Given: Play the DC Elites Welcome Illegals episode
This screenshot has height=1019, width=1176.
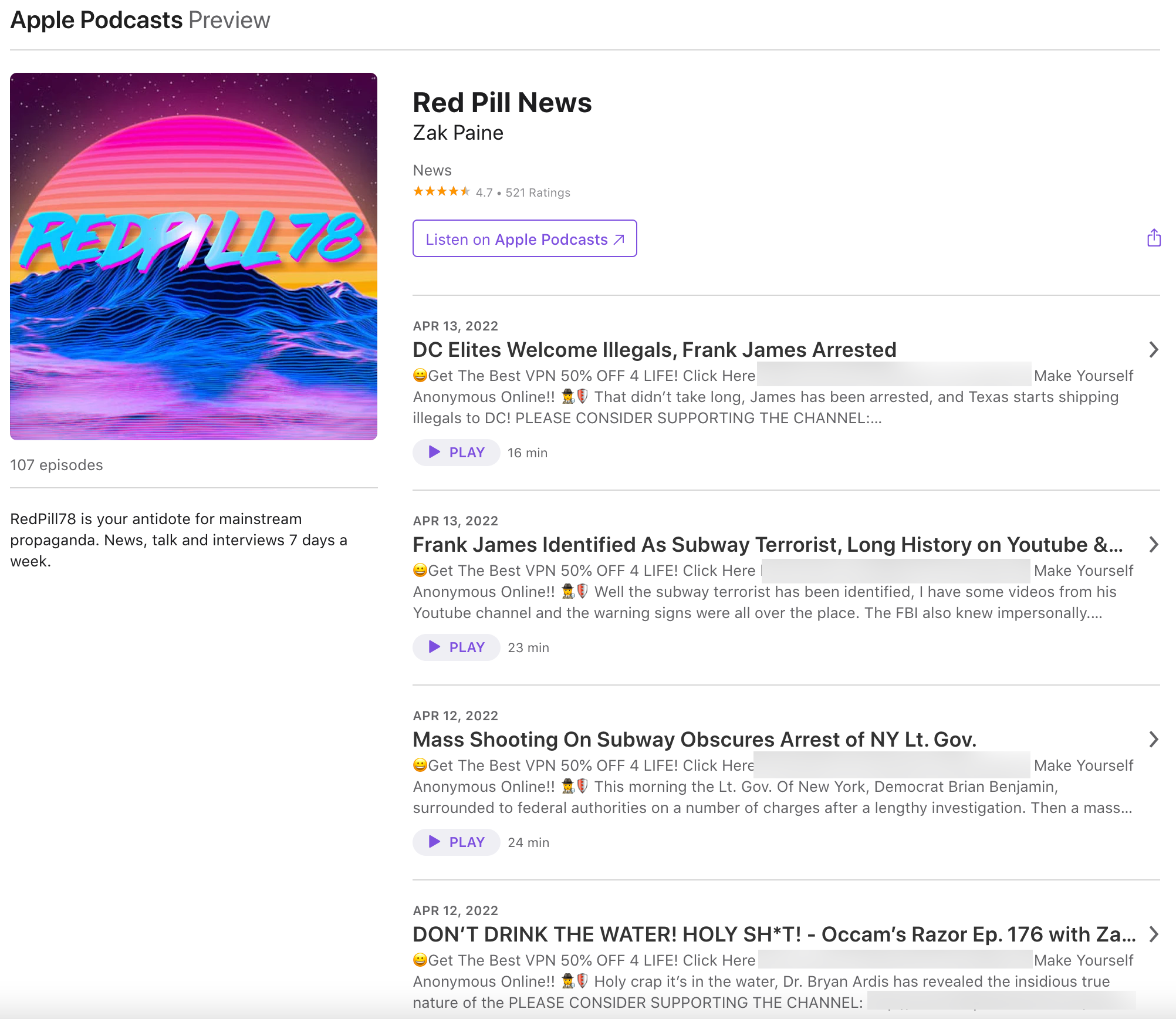Looking at the screenshot, I should point(456,453).
